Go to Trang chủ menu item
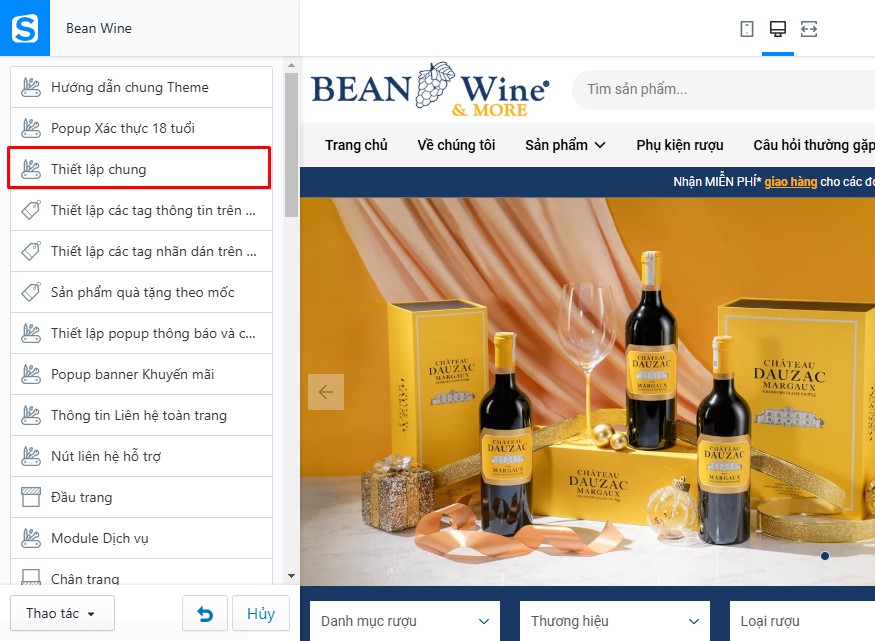875x641 pixels. [x=356, y=145]
